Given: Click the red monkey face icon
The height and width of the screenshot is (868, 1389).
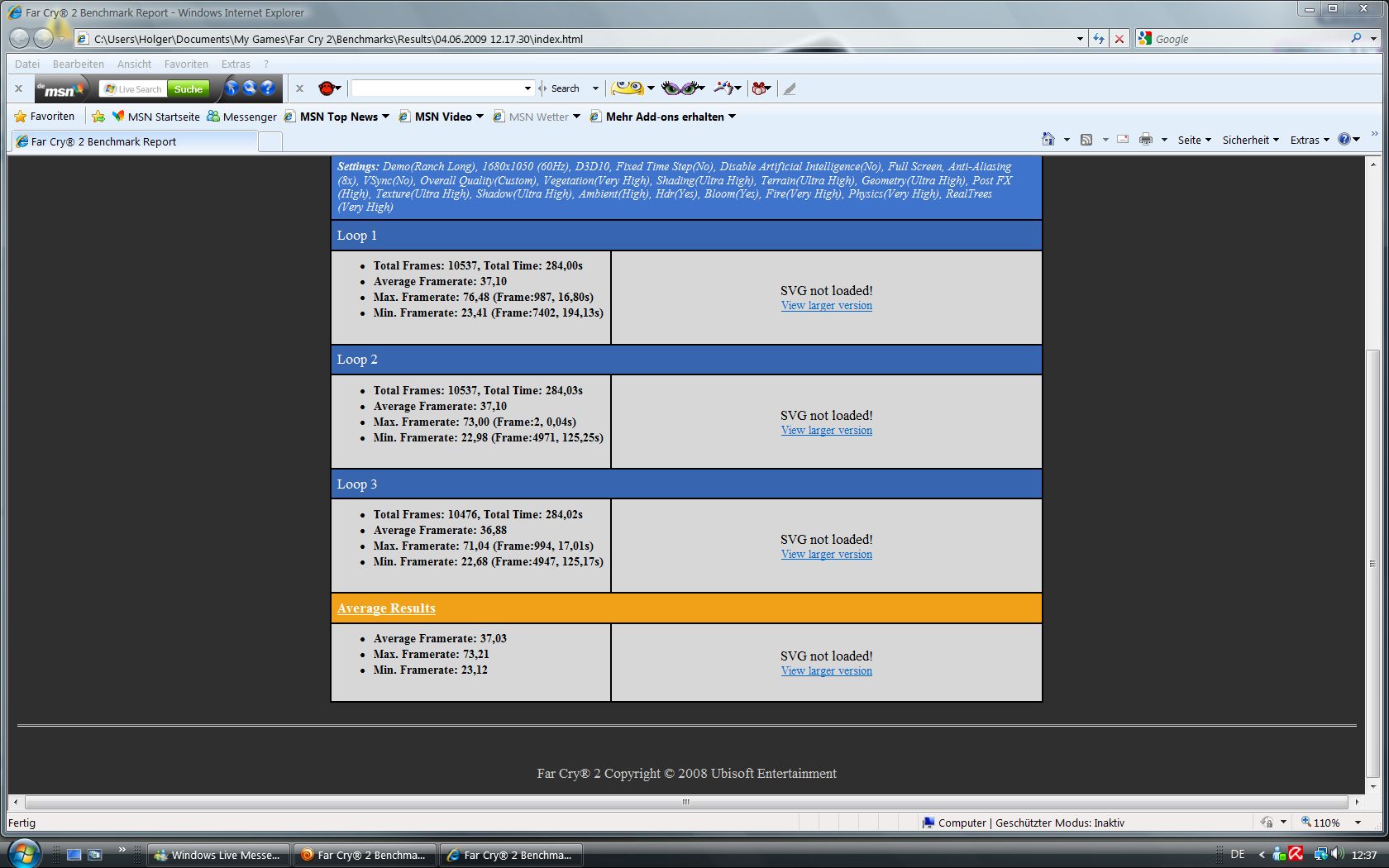Looking at the screenshot, I should 327,88.
